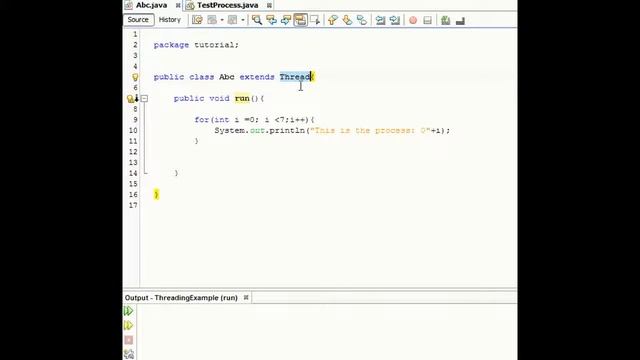The width and height of the screenshot is (640, 360).
Task: Open the Forward history dropdown arrow
Action: point(243,20)
